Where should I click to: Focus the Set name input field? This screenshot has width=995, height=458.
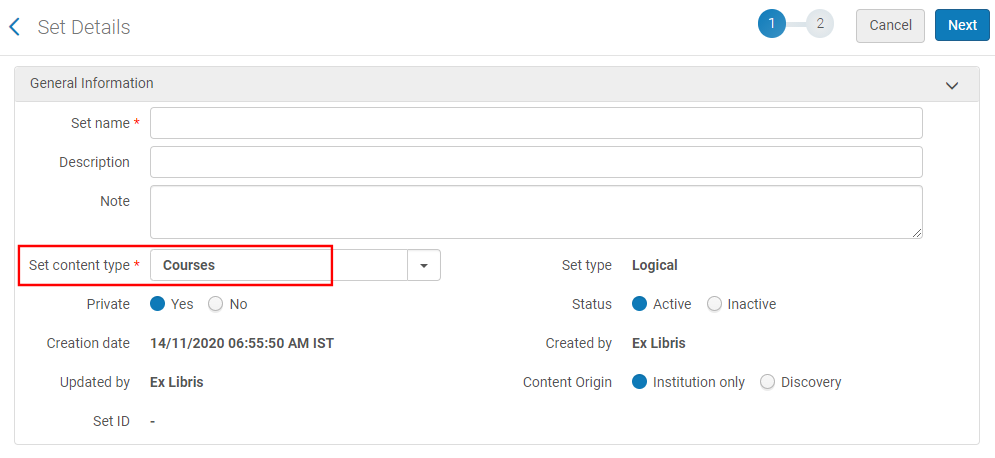click(536, 123)
